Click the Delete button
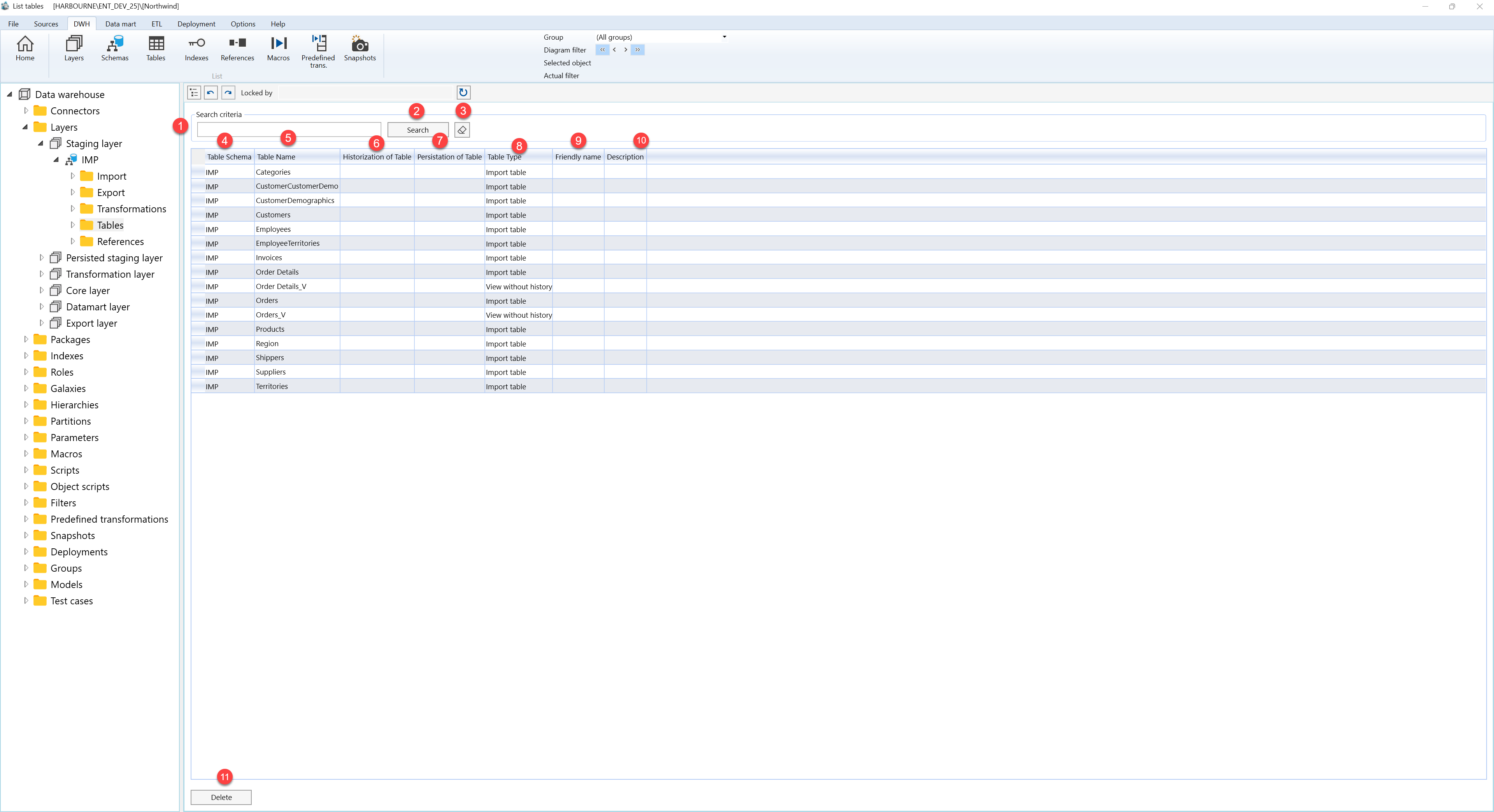 [221, 797]
